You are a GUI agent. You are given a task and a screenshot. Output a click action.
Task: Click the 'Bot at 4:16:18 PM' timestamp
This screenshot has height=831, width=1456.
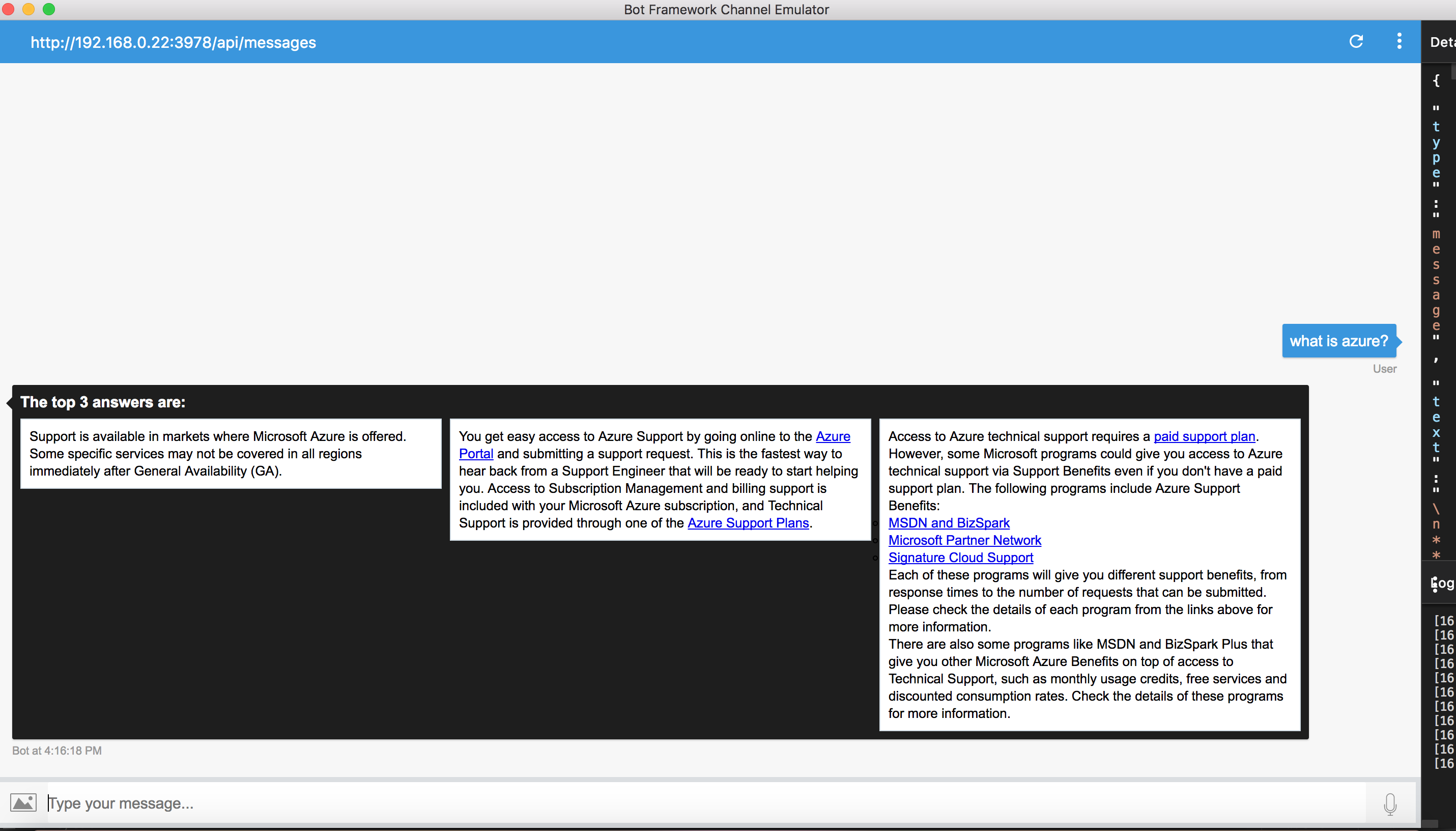click(x=57, y=751)
